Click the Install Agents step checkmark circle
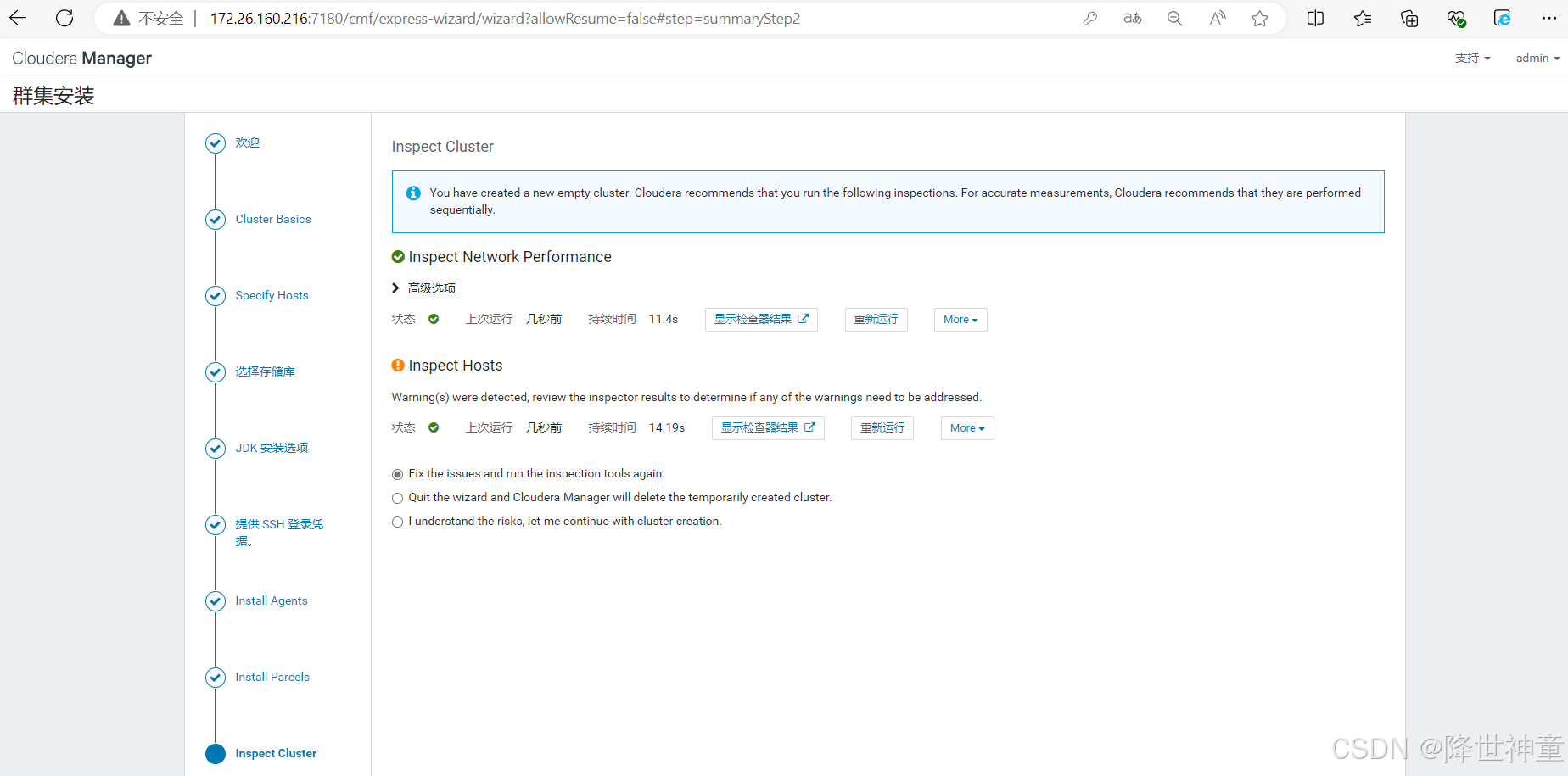1568x776 pixels. [216, 601]
